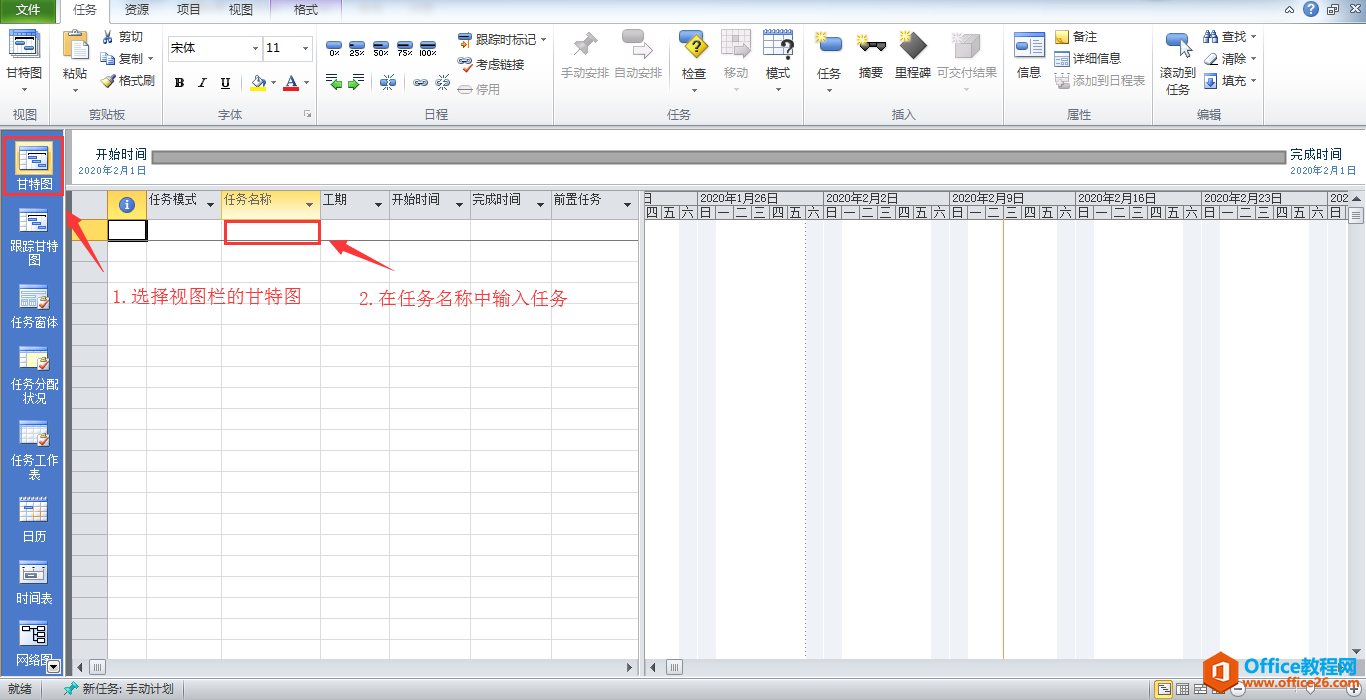This screenshot has height=700, width=1366.
Task: Toggle underline formatting
Action: (225, 83)
